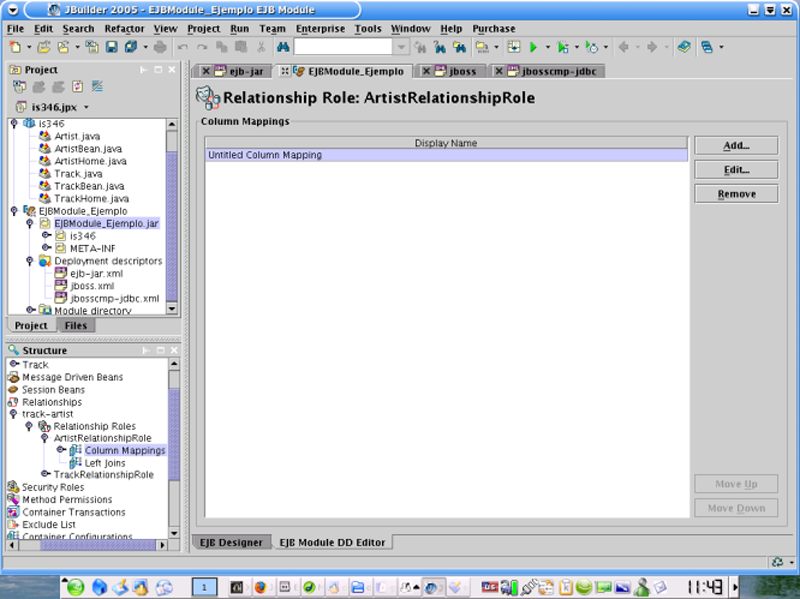The width and height of the screenshot is (800, 599).
Task: Close the ejb-jar editor tab
Action: (x=206, y=71)
